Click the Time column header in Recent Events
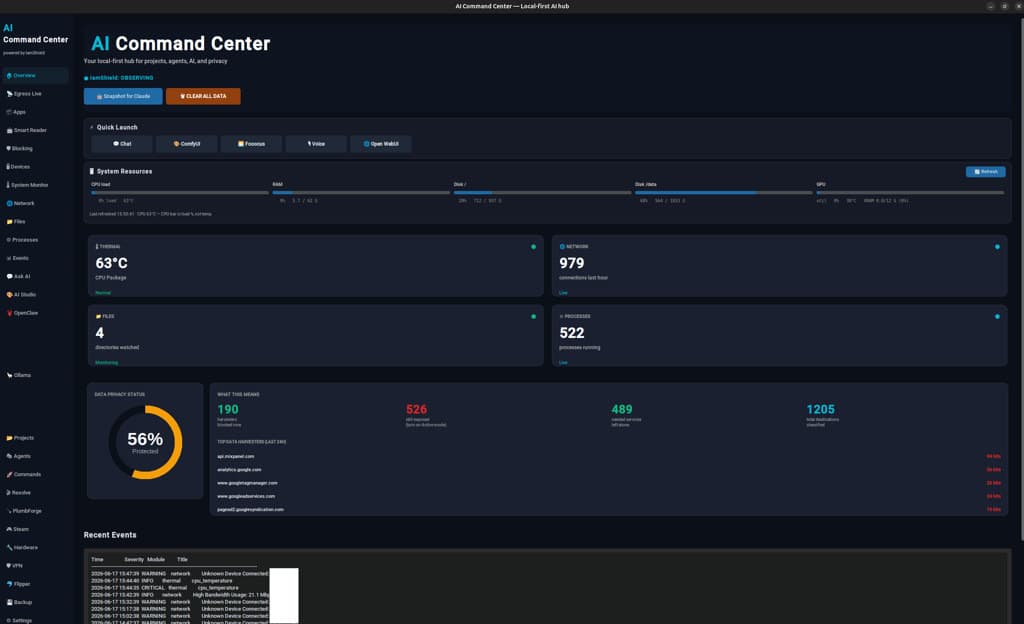This screenshot has height=624, width=1024. click(x=97, y=559)
